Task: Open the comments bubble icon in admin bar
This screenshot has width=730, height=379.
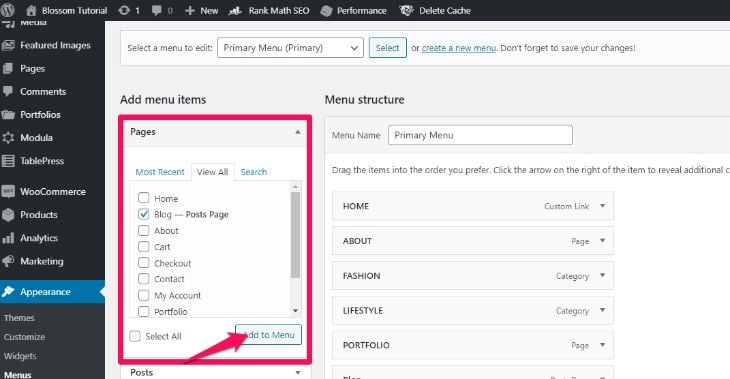Action: pyautogui.click(x=157, y=10)
